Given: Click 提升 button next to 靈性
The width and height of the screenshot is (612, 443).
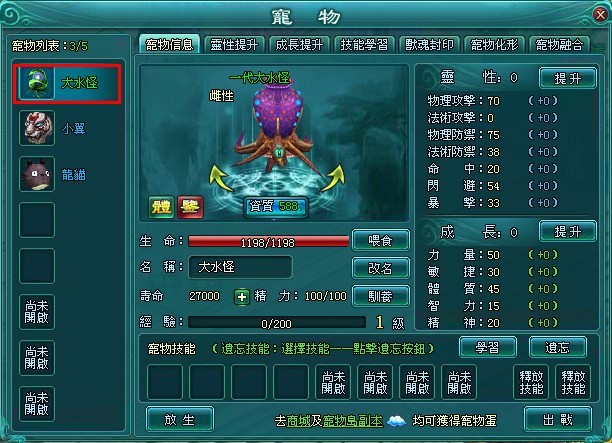Looking at the screenshot, I should 568,78.
